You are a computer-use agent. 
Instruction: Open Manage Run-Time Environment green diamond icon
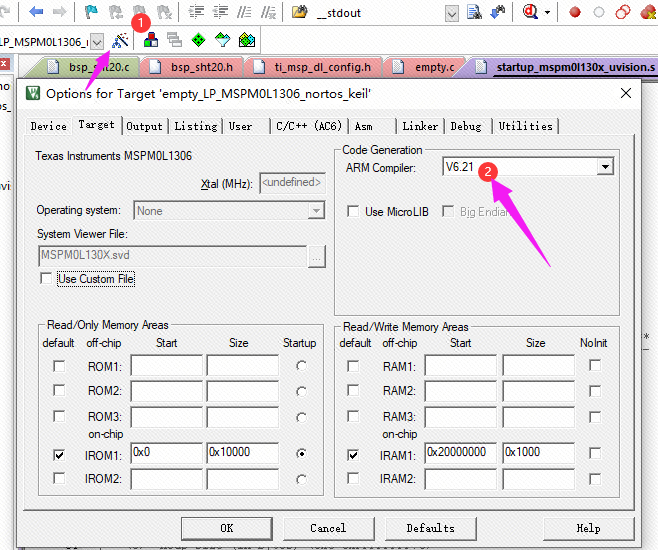(x=197, y=41)
